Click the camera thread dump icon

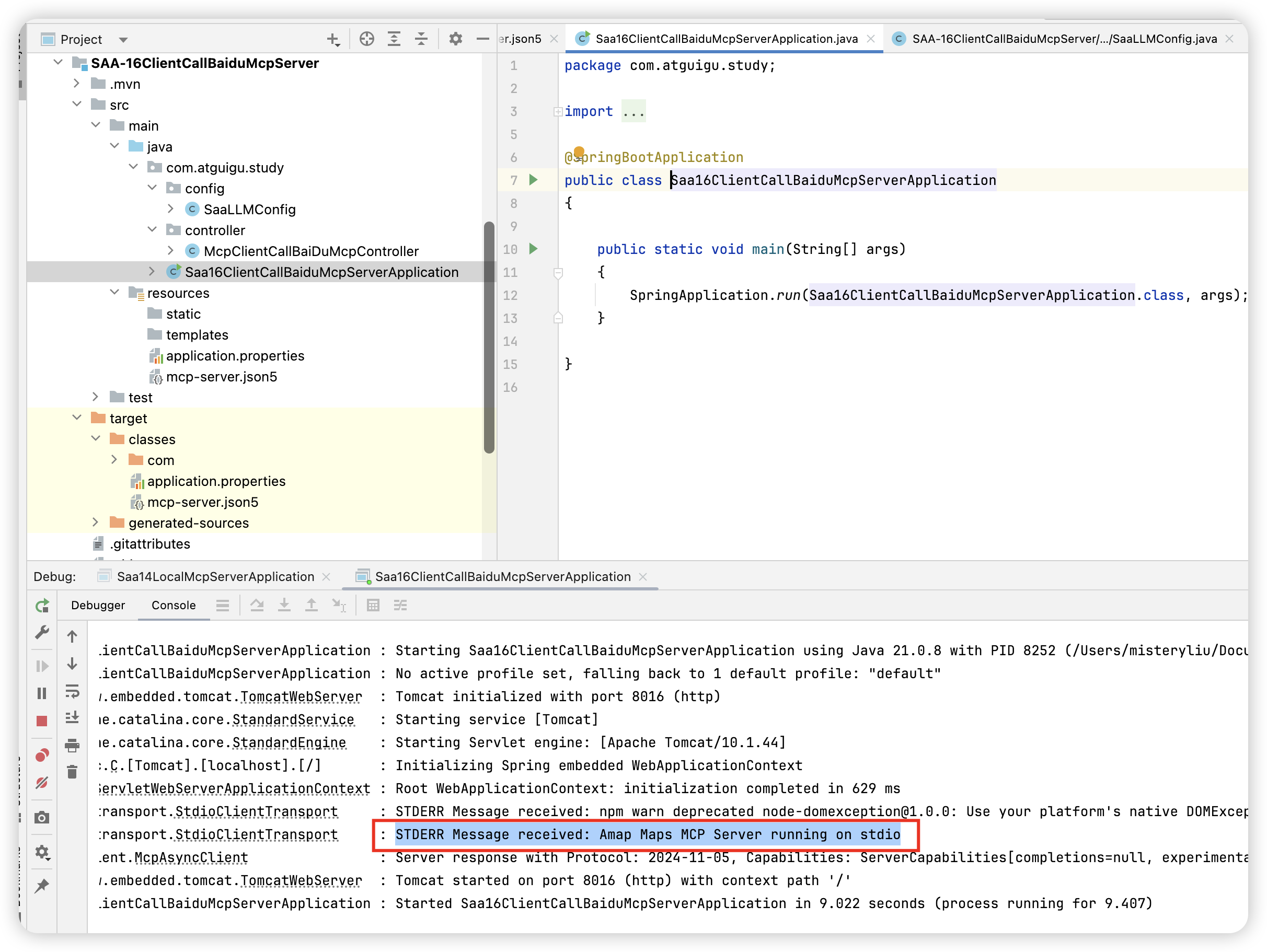[x=42, y=818]
